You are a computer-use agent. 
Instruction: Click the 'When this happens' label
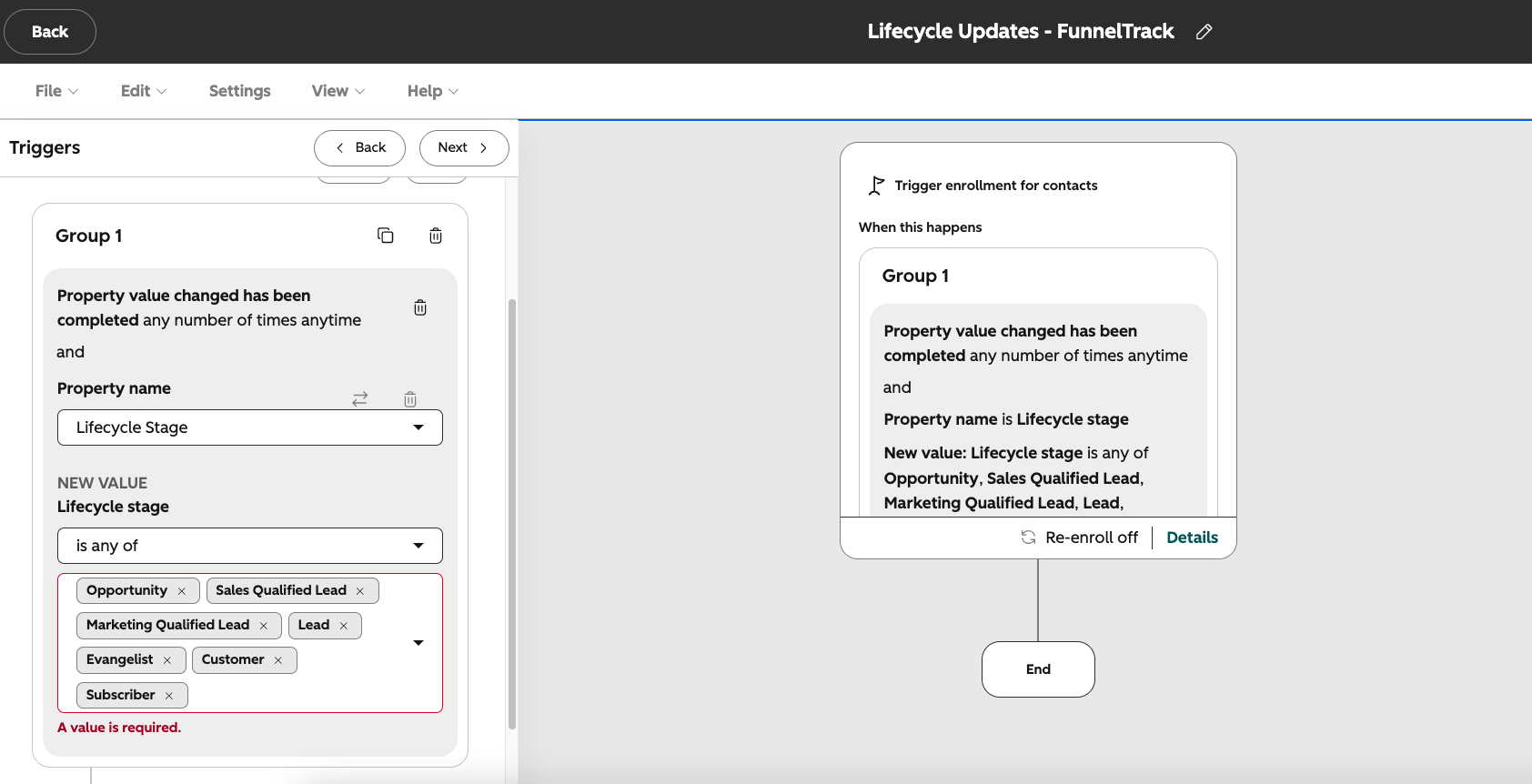click(920, 227)
